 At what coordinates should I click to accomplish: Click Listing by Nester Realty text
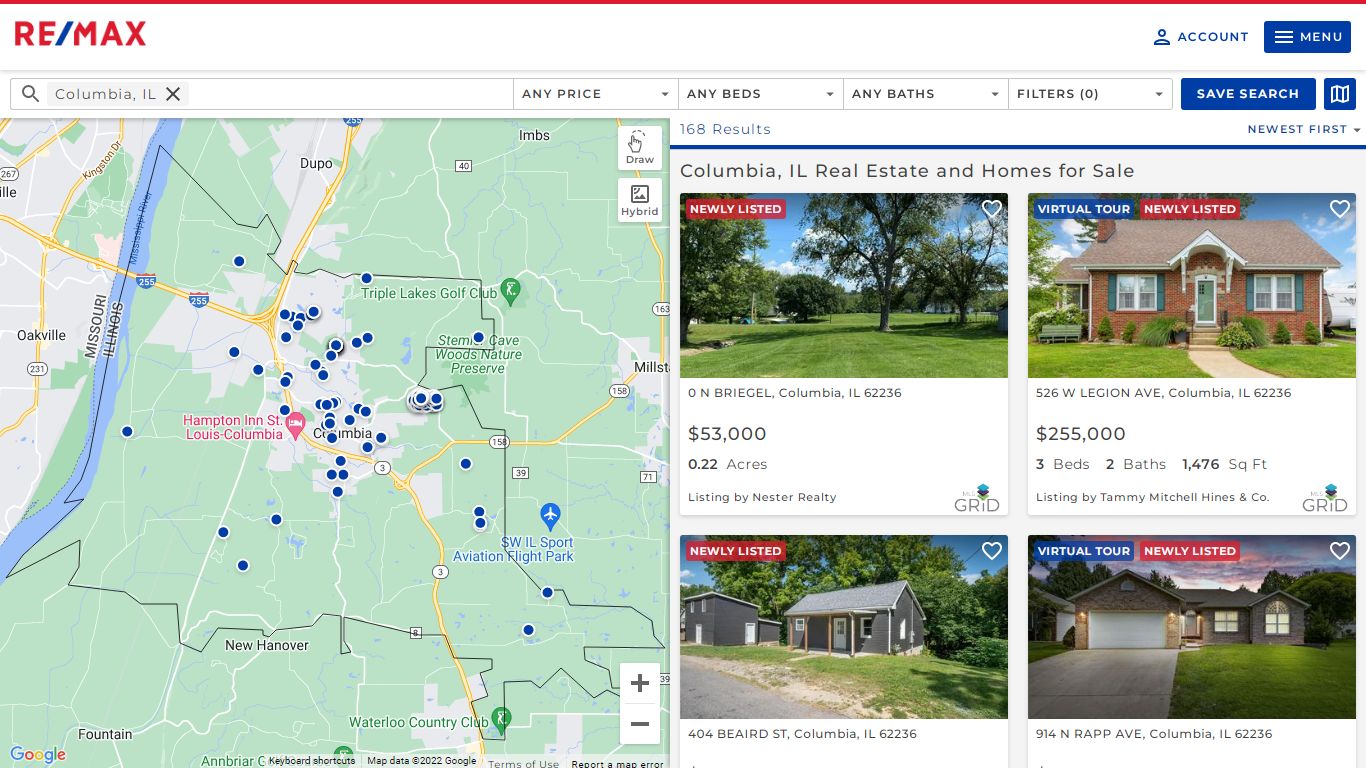[x=762, y=497]
